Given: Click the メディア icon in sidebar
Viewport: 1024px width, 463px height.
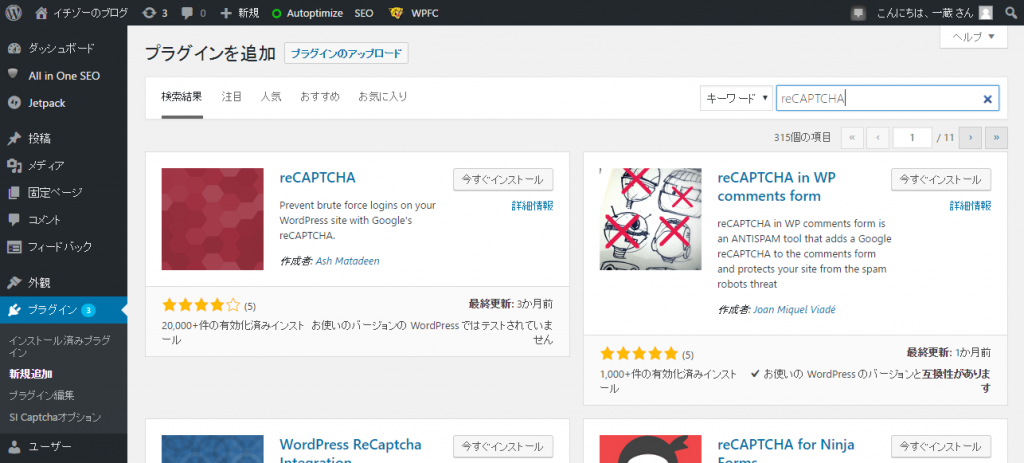Looking at the screenshot, I should (14, 165).
